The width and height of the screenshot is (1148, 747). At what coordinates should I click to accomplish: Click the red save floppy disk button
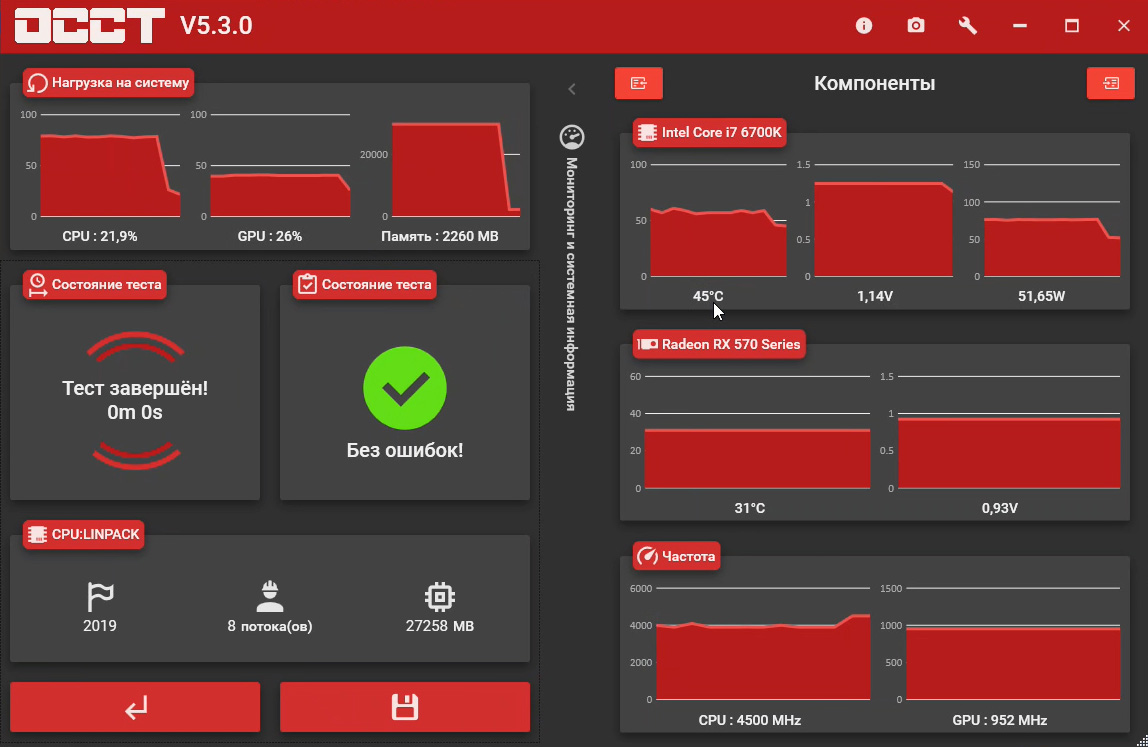click(x=405, y=707)
